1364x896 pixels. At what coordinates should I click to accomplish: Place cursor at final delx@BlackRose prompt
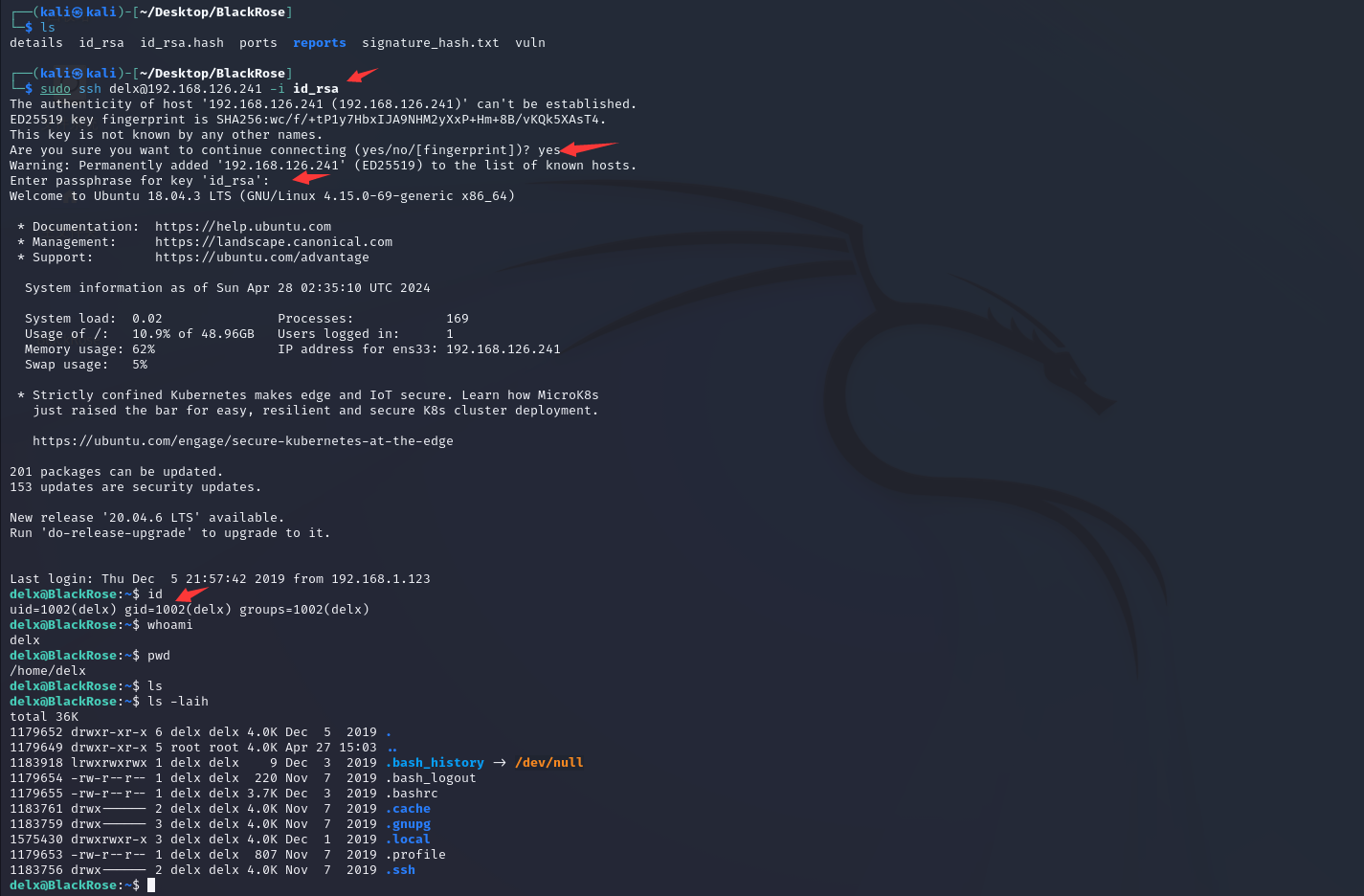151,885
